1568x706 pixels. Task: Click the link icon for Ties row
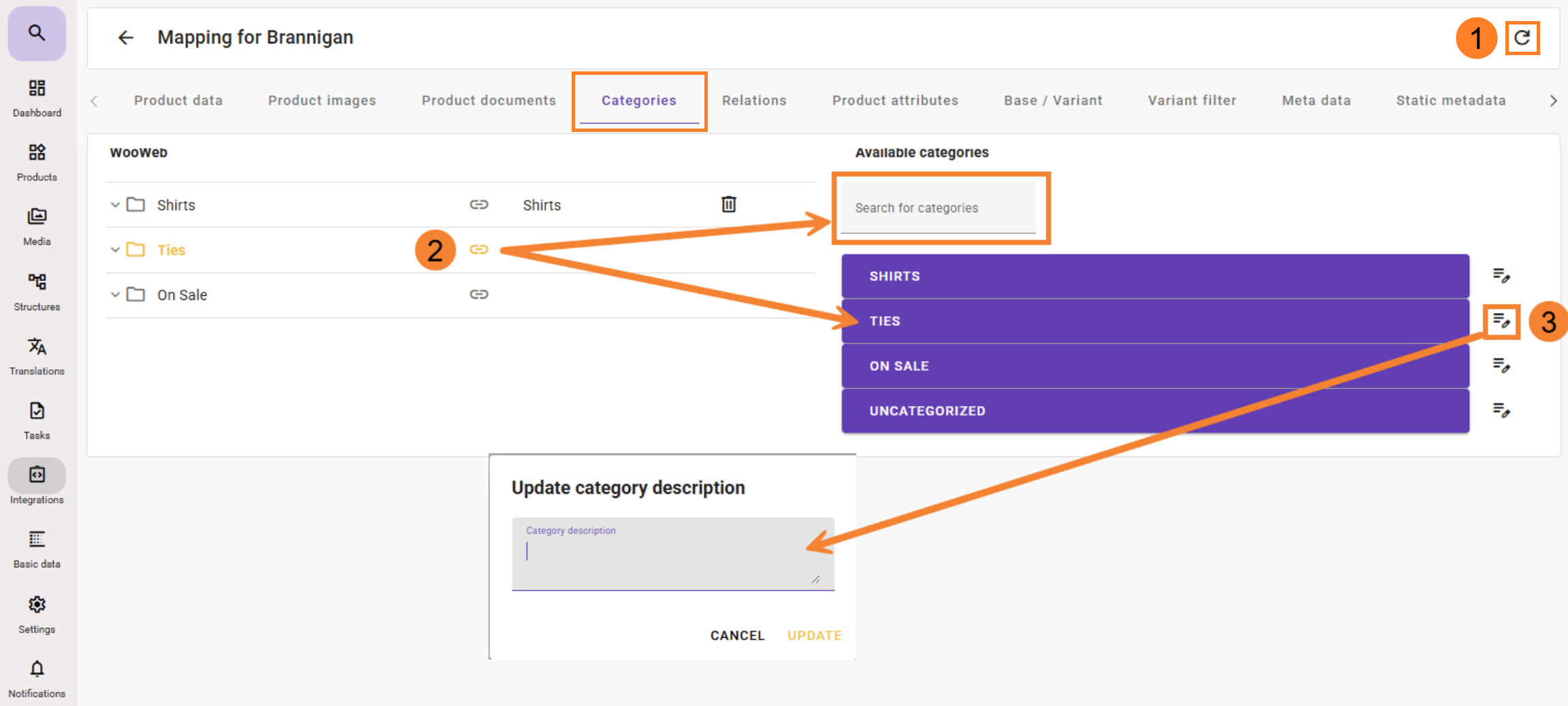(x=479, y=250)
